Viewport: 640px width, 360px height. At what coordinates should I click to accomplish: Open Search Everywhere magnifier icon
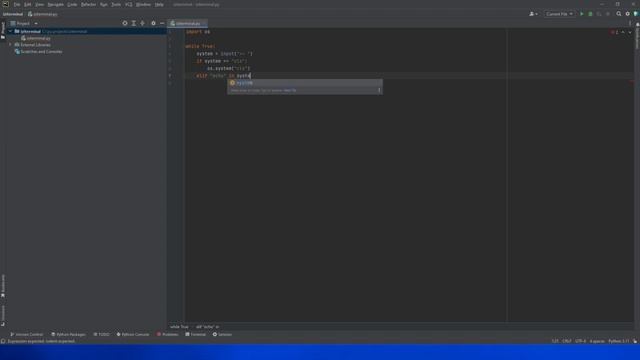pyautogui.click(x=619, y=14)
